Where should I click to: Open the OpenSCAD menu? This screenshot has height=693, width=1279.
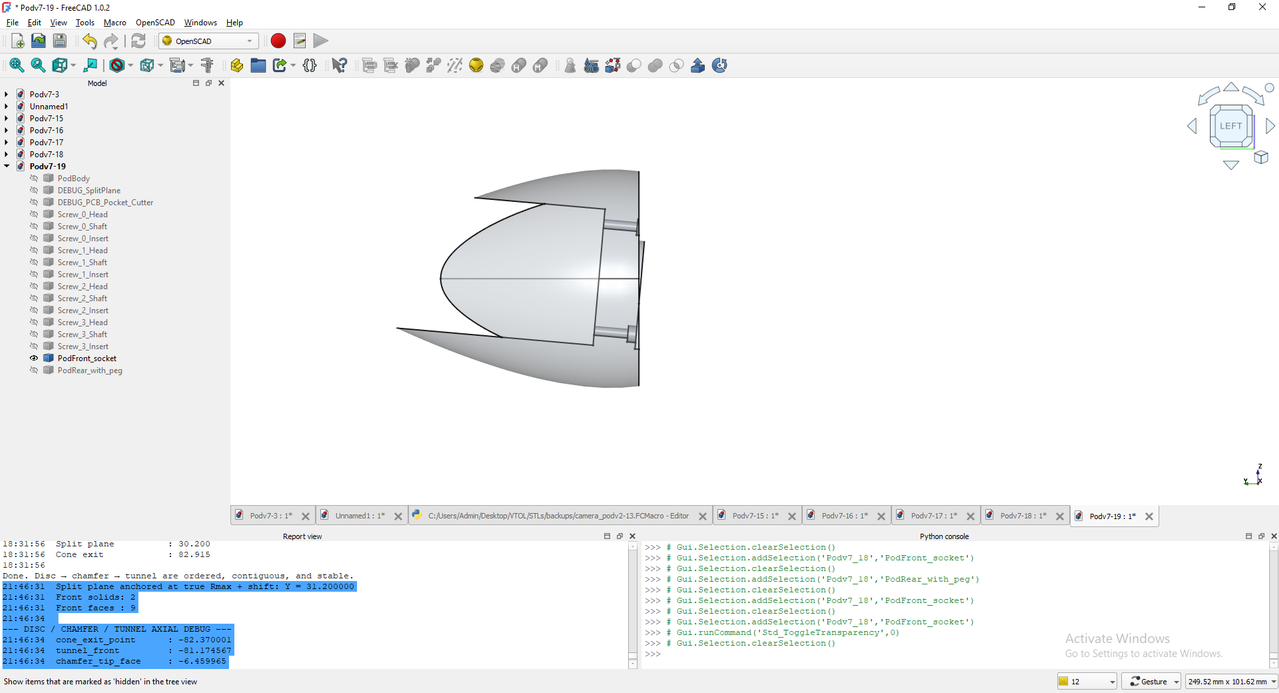155,22
